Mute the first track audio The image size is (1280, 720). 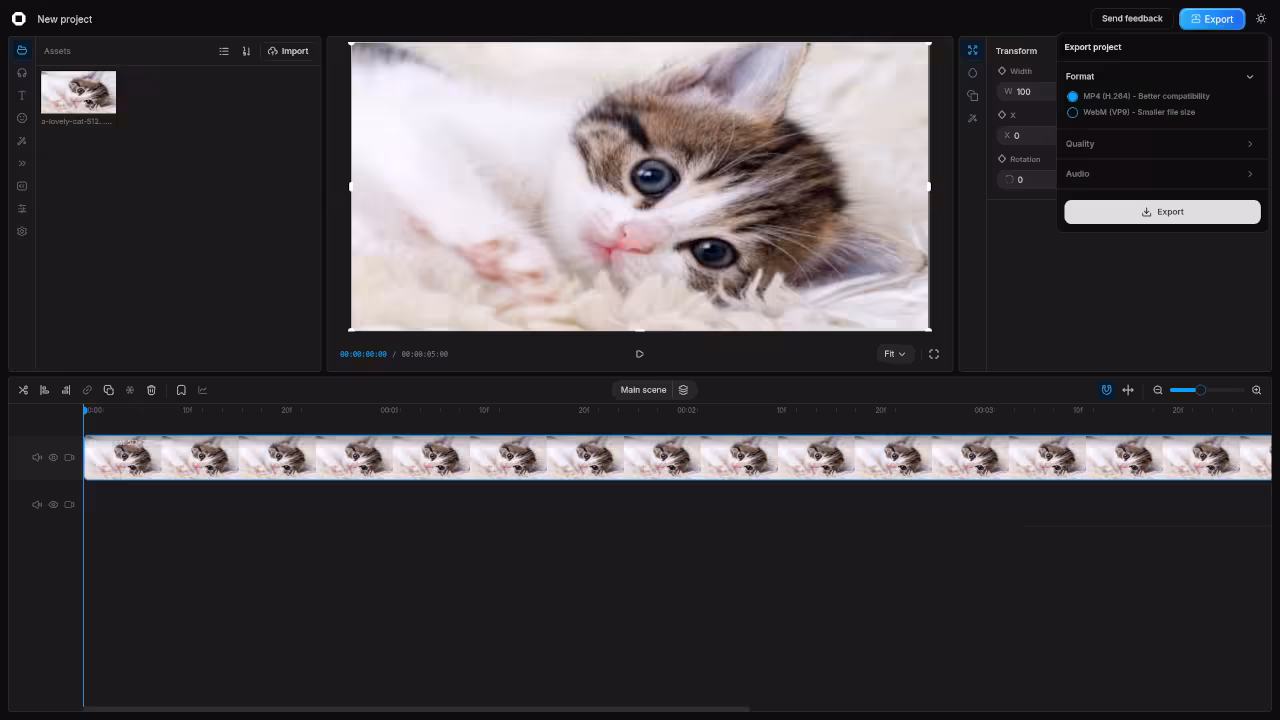pos(37,458)
